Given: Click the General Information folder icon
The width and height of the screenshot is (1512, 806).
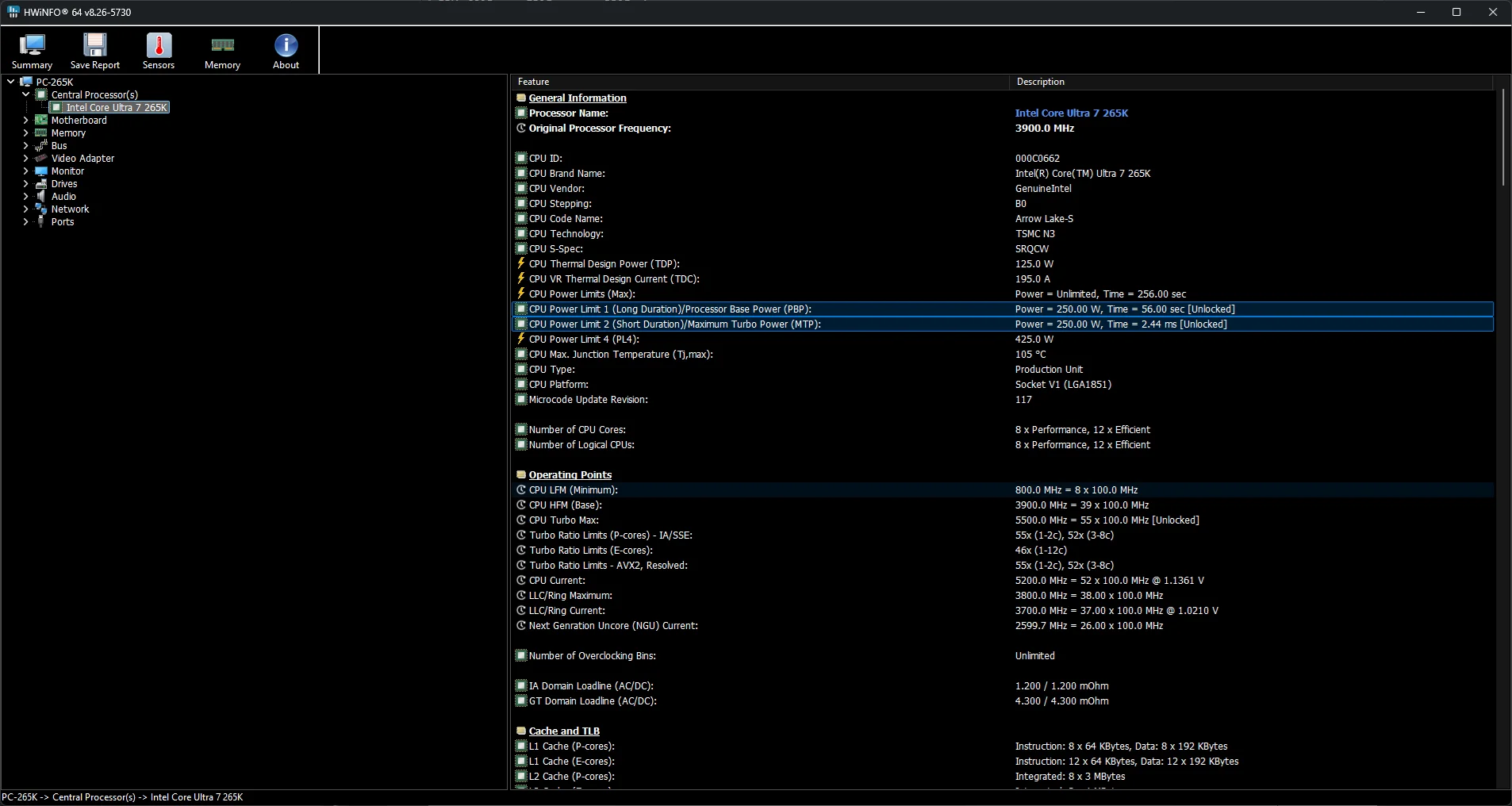Looking at the screenshot, I should (521, 98).
